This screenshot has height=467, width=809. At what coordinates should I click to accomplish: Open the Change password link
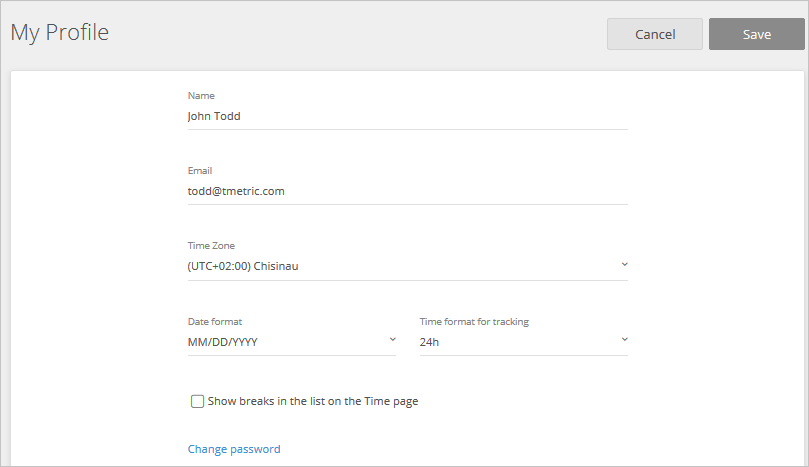point(234,449)
